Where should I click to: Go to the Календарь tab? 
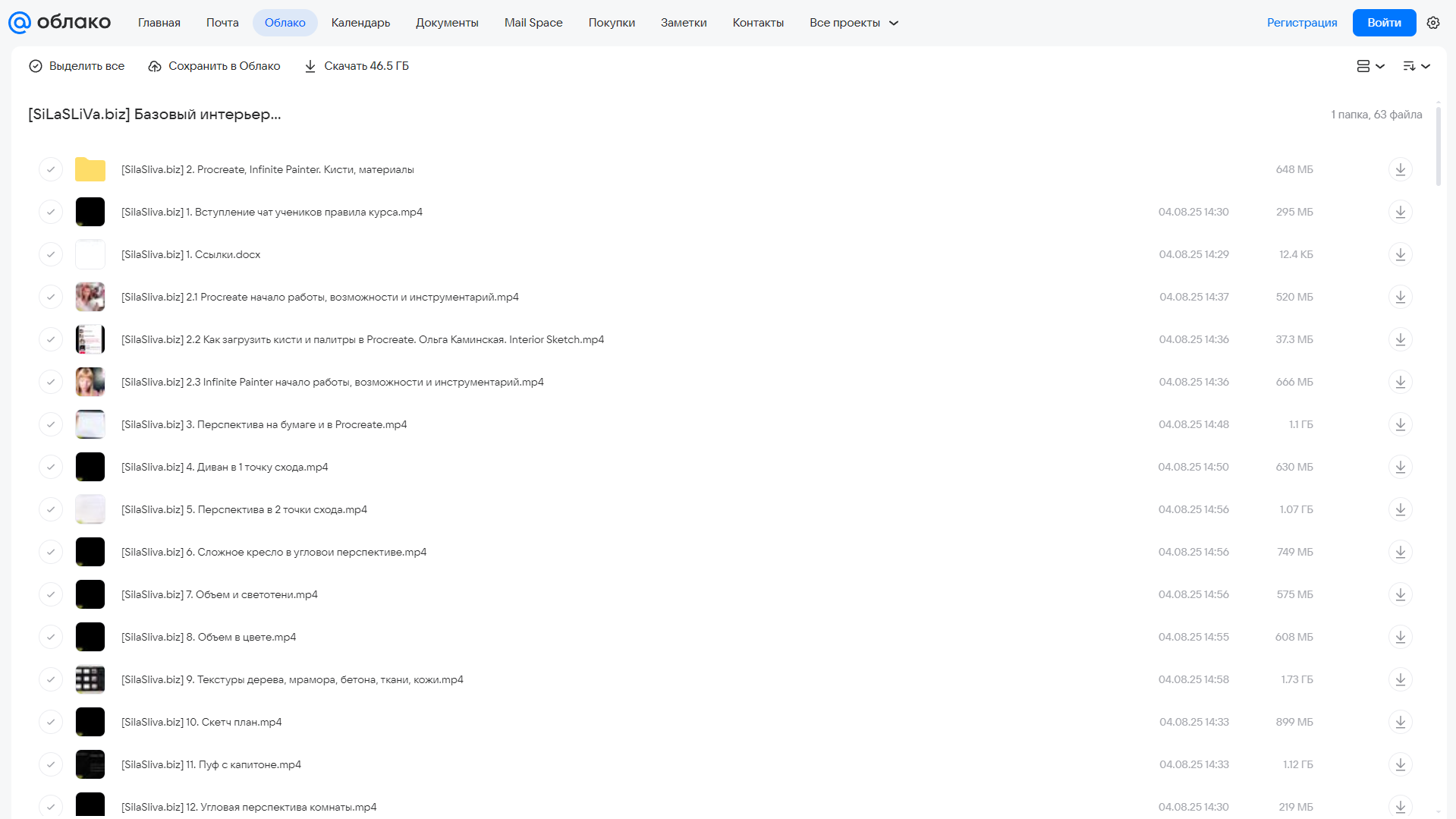pos(360,23)
